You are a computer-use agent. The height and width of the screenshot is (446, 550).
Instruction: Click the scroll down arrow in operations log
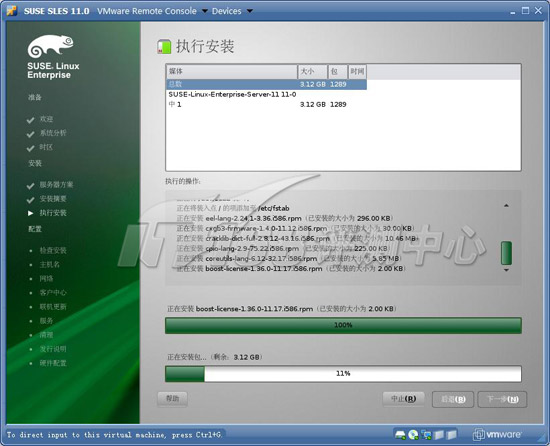click(x=506, y=270)
